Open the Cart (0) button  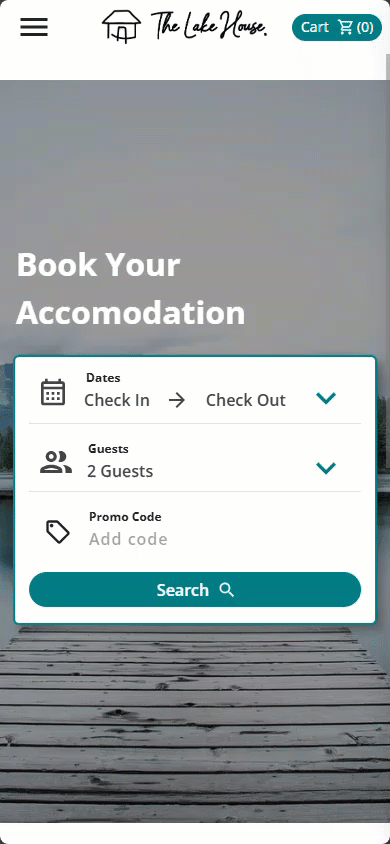click(x=337, y=27)
